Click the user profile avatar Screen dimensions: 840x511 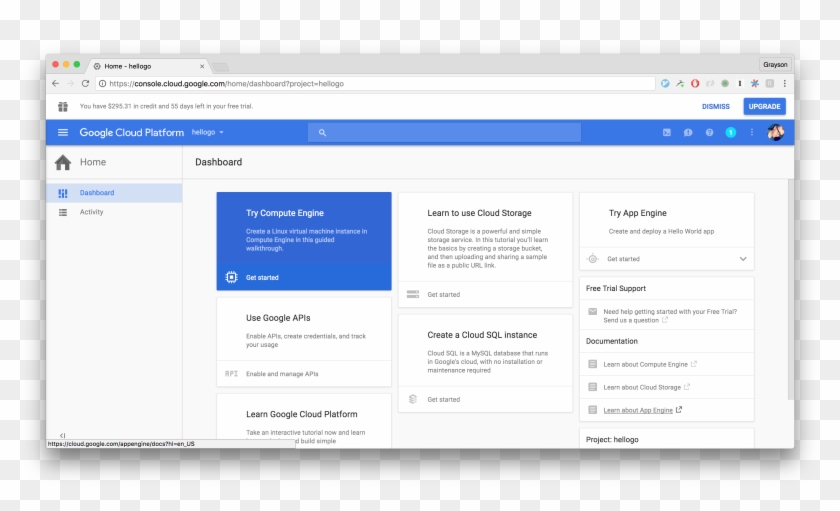pos(775,132)
